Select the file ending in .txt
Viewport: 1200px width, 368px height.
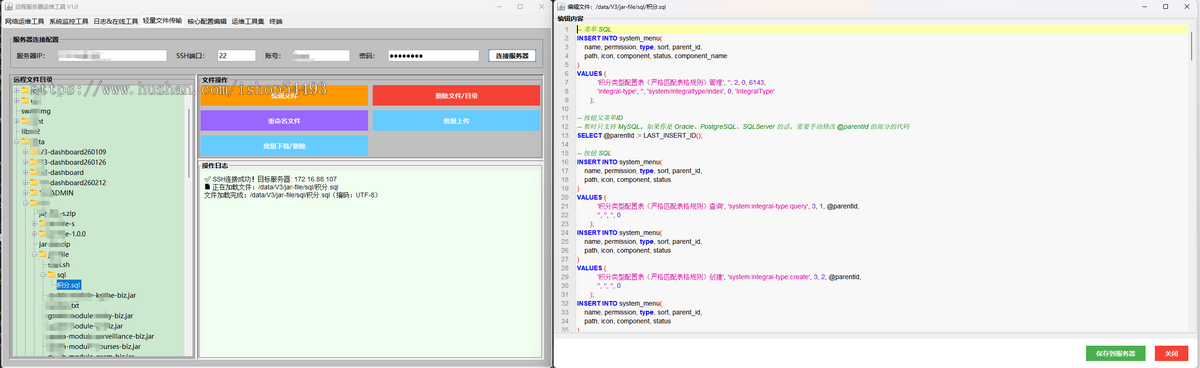click(62, 305)
